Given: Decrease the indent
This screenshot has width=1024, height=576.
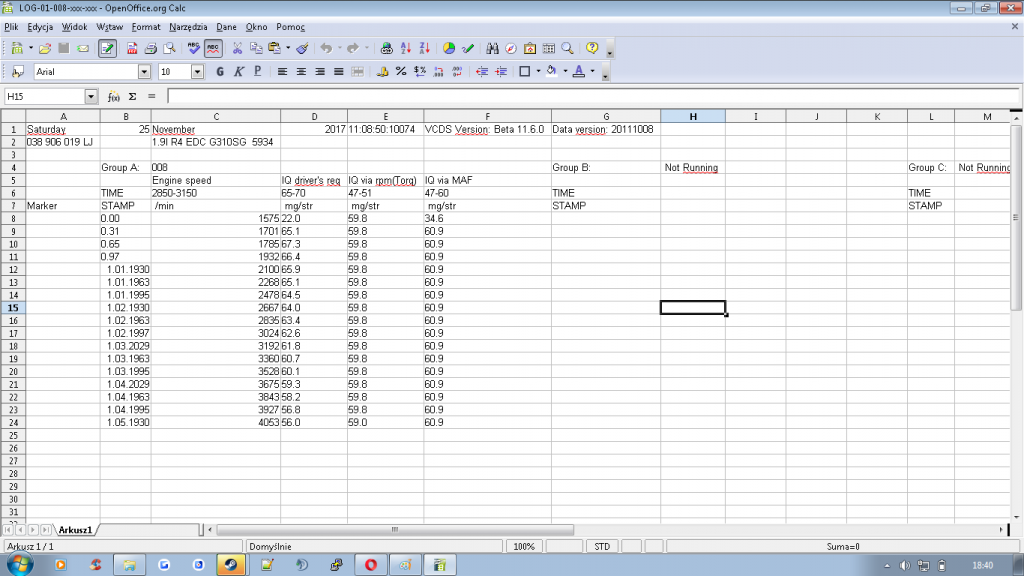Looking at the screenshot, I should [x=482, y=72].
